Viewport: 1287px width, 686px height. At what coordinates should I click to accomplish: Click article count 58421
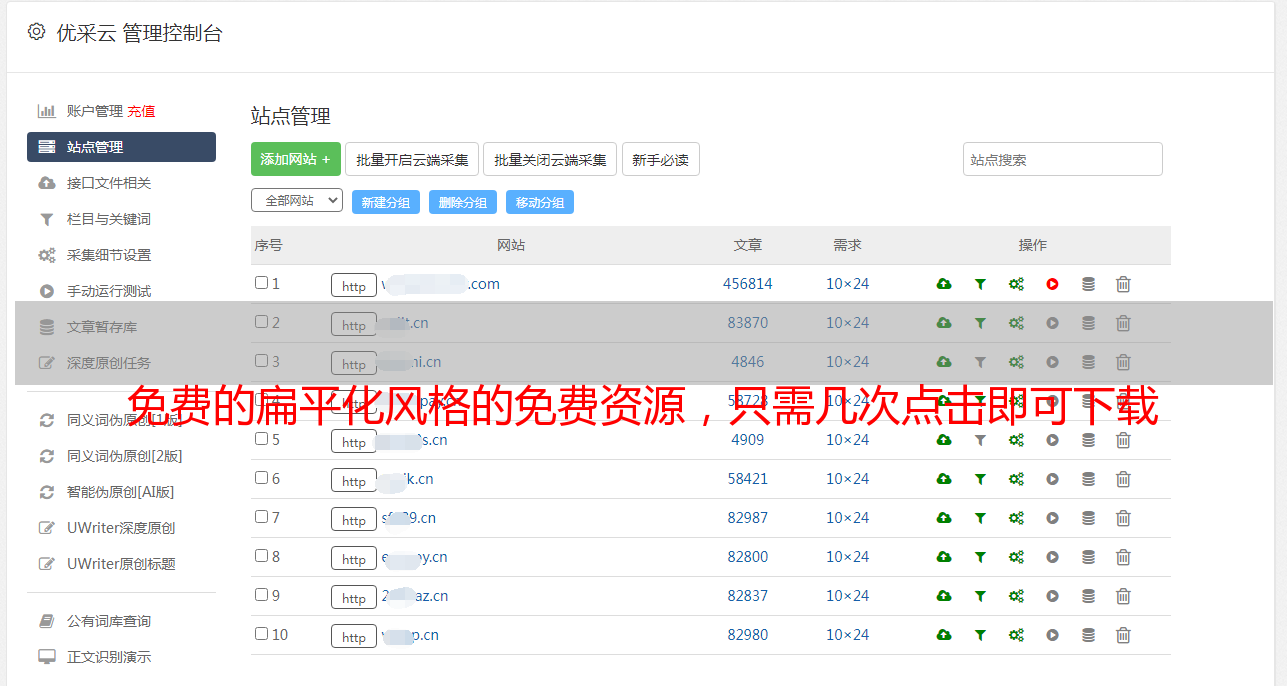tap(748, 479)
